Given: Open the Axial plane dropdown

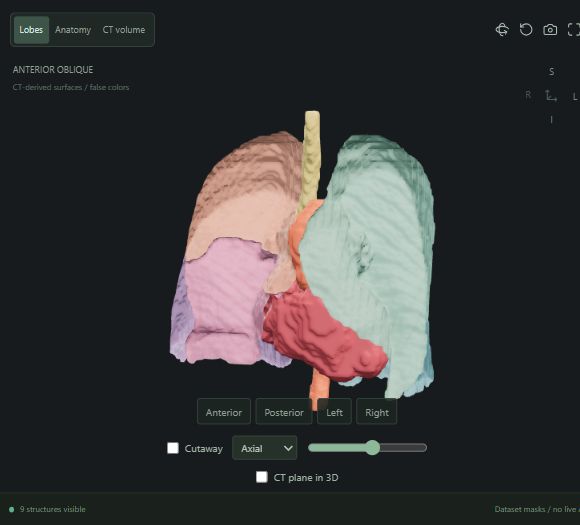Looking at the screenshot, I should pyautogui.click(x=264, y=448).
